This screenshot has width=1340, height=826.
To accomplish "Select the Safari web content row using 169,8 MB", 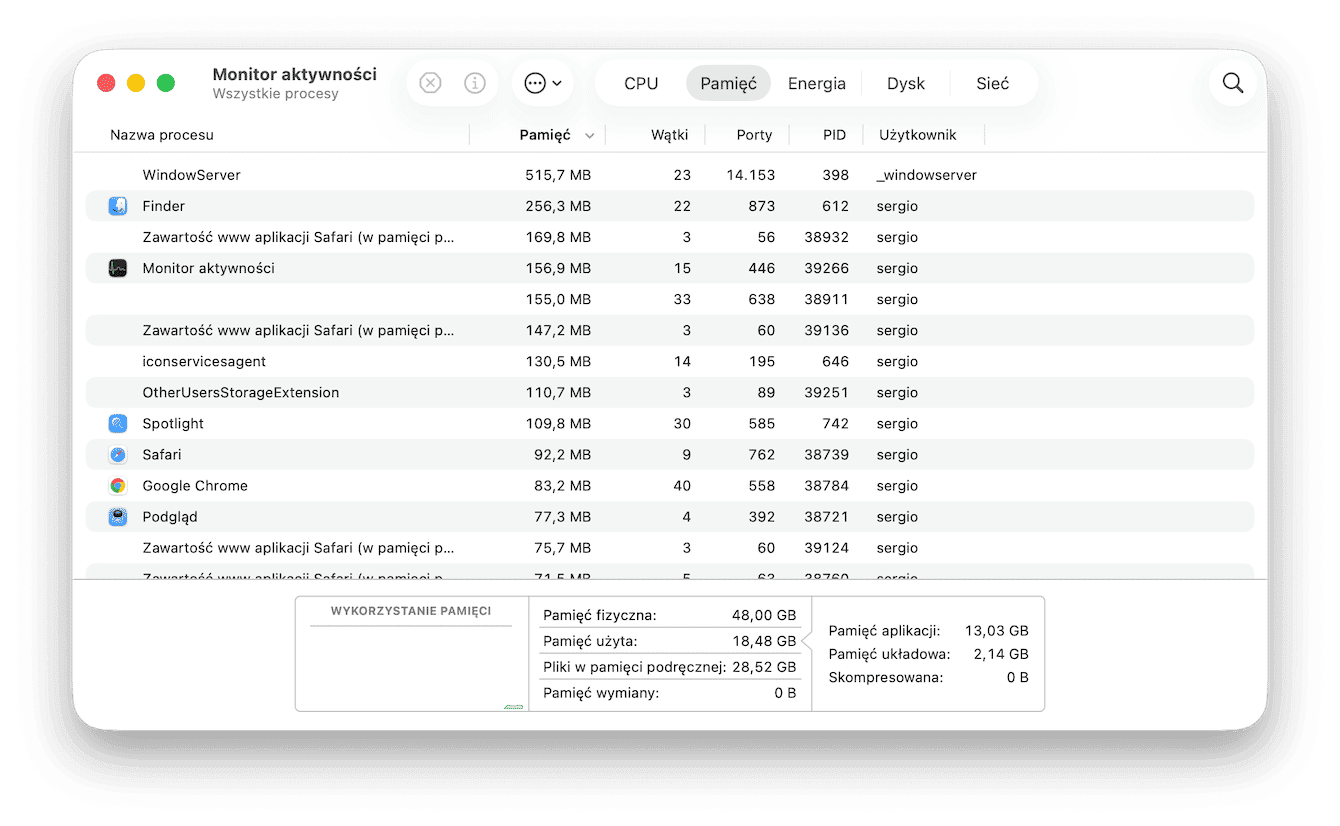I will tap(669, 237).
